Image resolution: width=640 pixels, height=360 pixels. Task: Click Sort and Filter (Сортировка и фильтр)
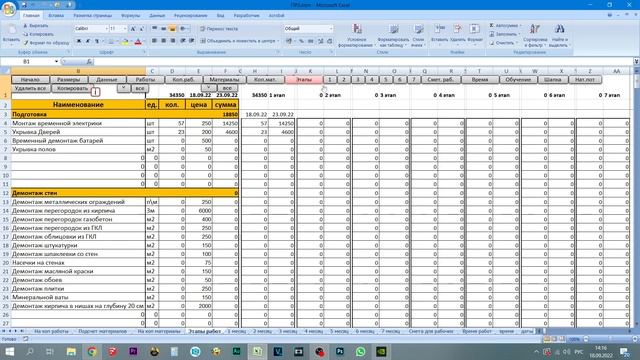tap(535, 35)
